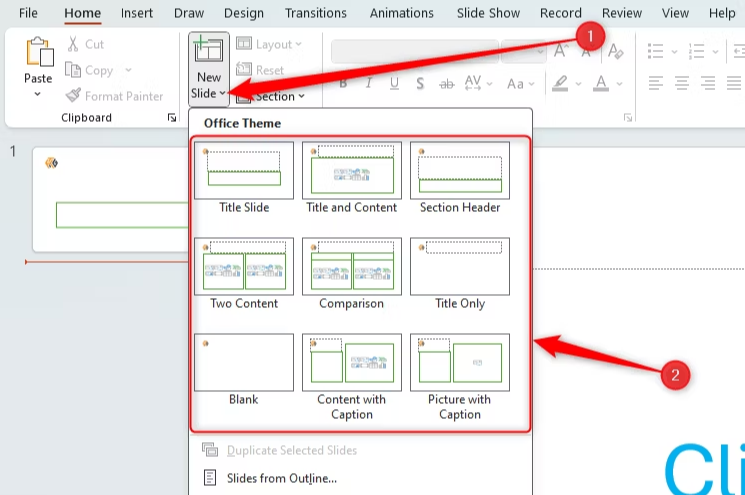Image resolution: width=745 pixels, height=495 pixels.
Task: Open the character spacing AV dropdown
Action: [478, 83]
